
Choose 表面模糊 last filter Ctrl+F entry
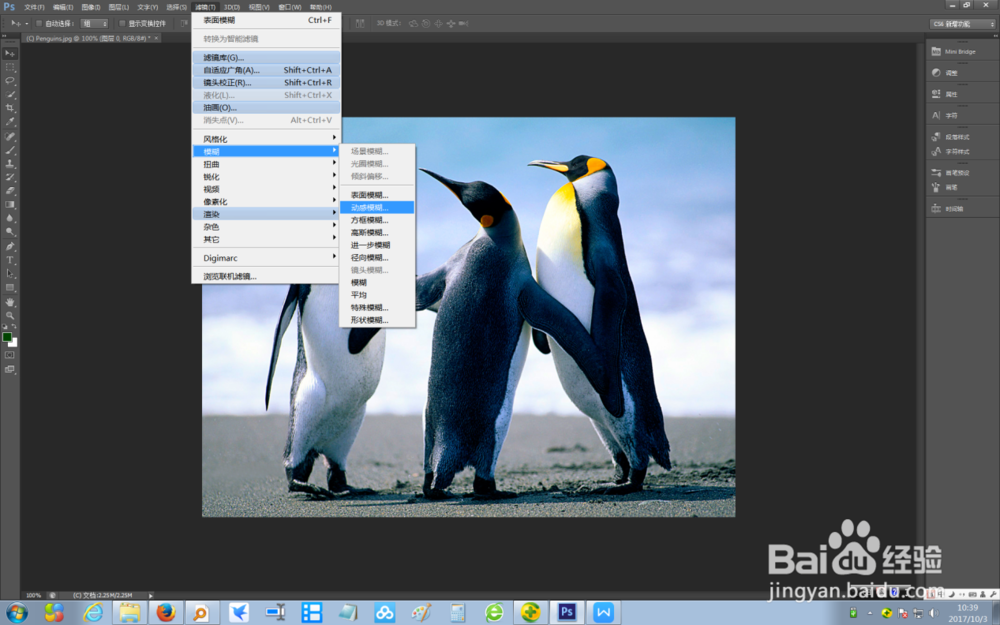(x=266, y=20)
